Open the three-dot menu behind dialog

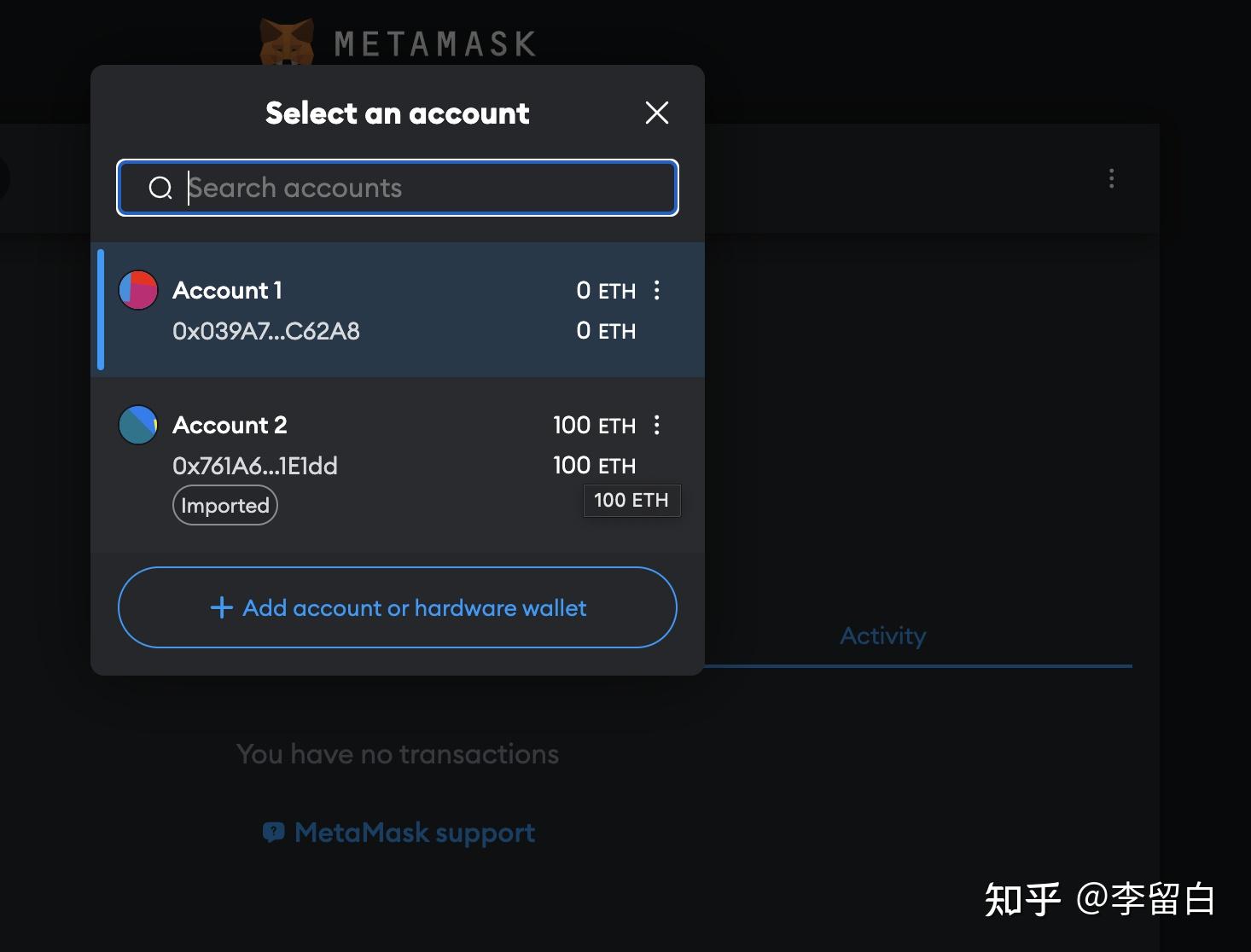[1111, 178]
